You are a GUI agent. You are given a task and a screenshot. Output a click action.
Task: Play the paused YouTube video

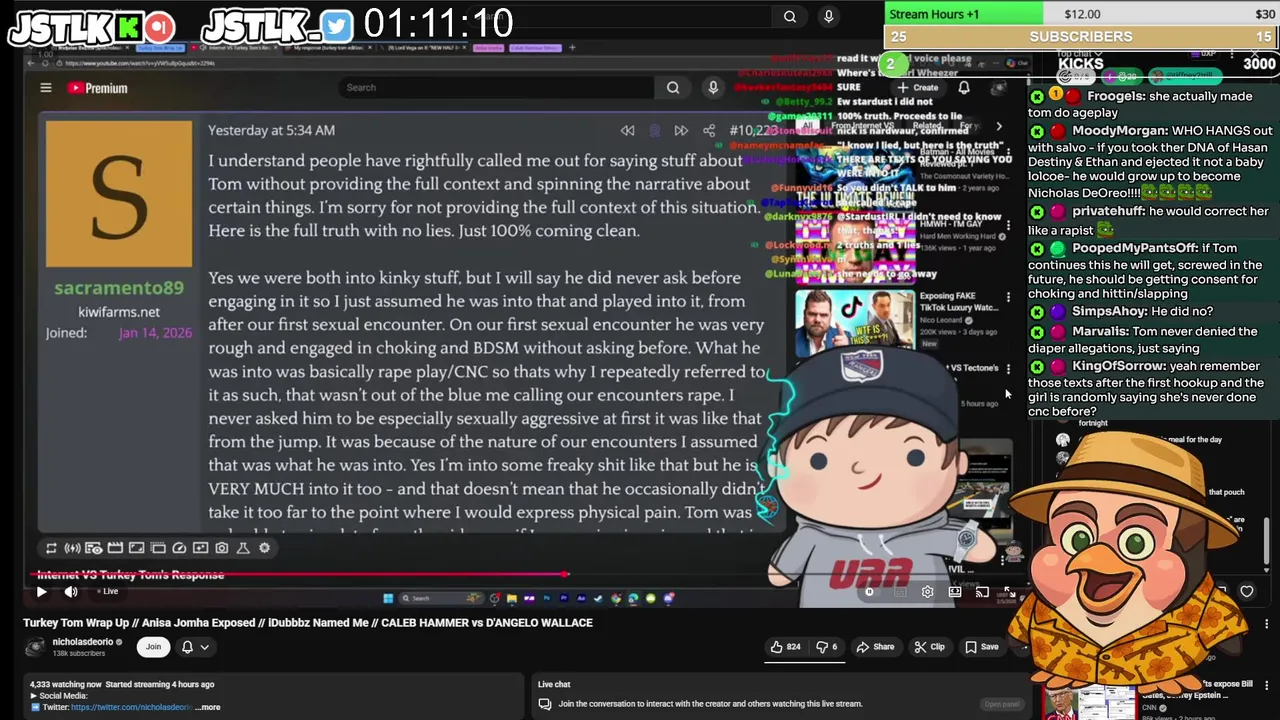(x=41, y=592)
